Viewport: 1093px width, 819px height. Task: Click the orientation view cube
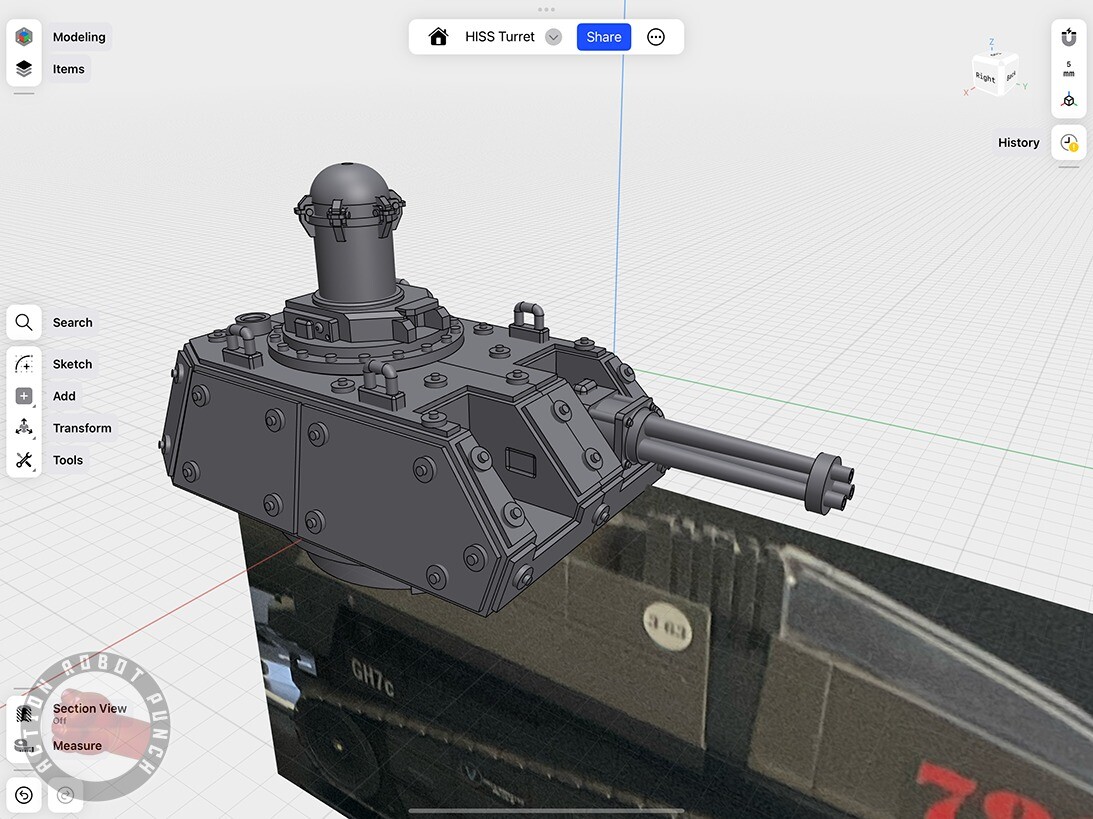[995, 74]
